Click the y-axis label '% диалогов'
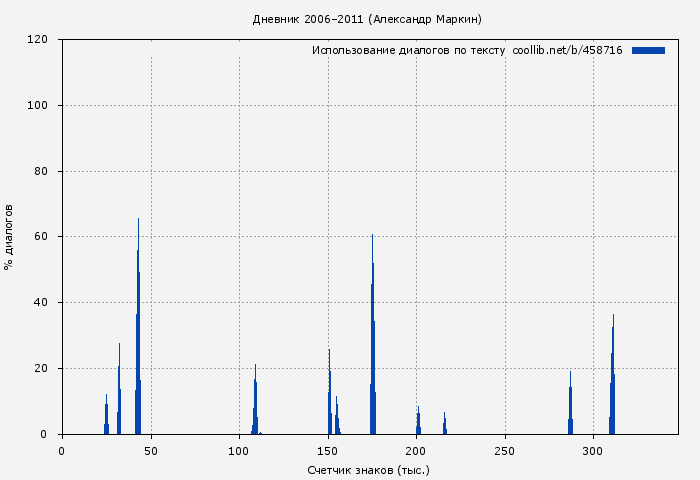 (10, 237)
